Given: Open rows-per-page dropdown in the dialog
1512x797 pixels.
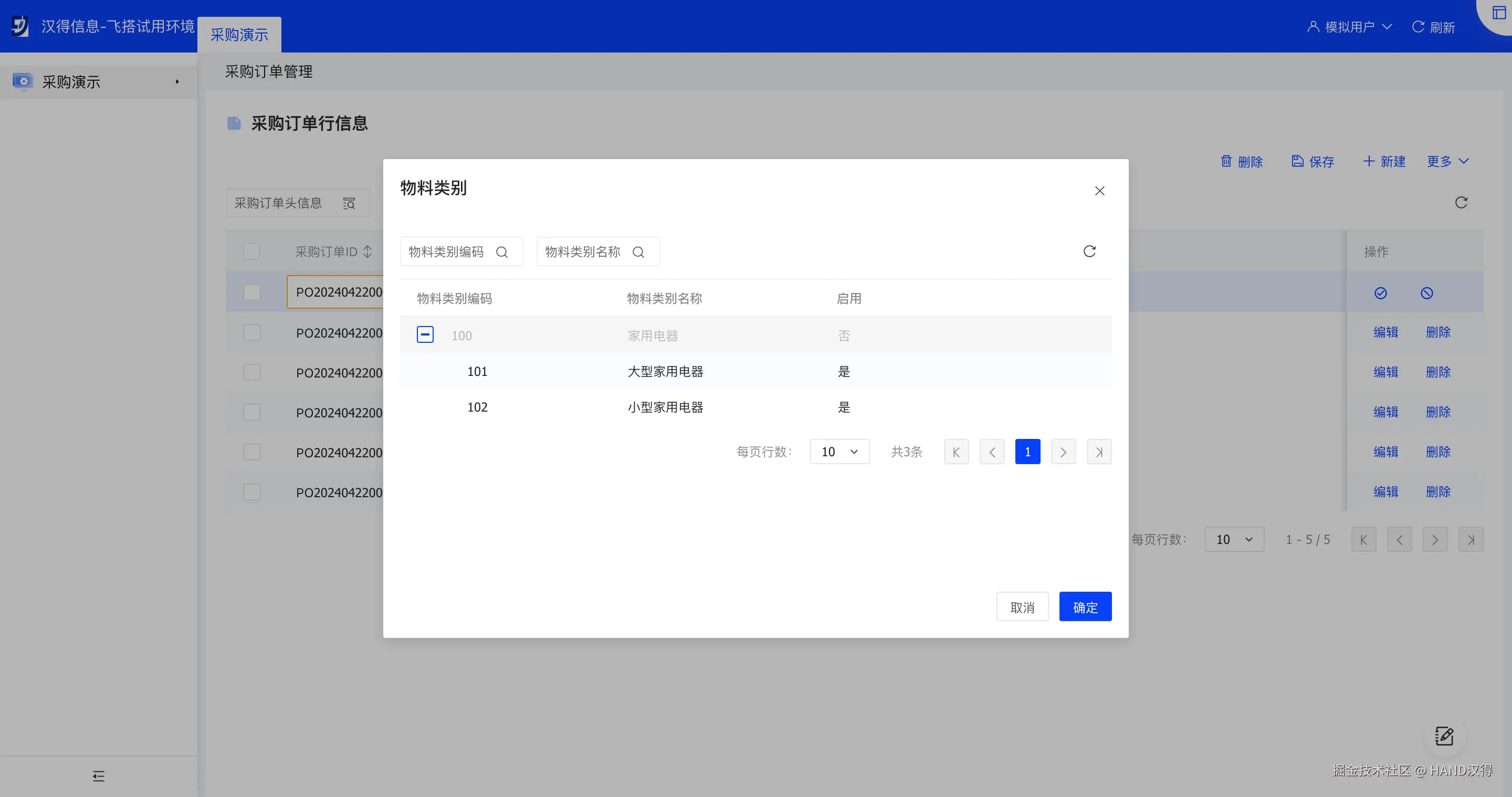Looking at the screenshot, I should click(839, 452).
